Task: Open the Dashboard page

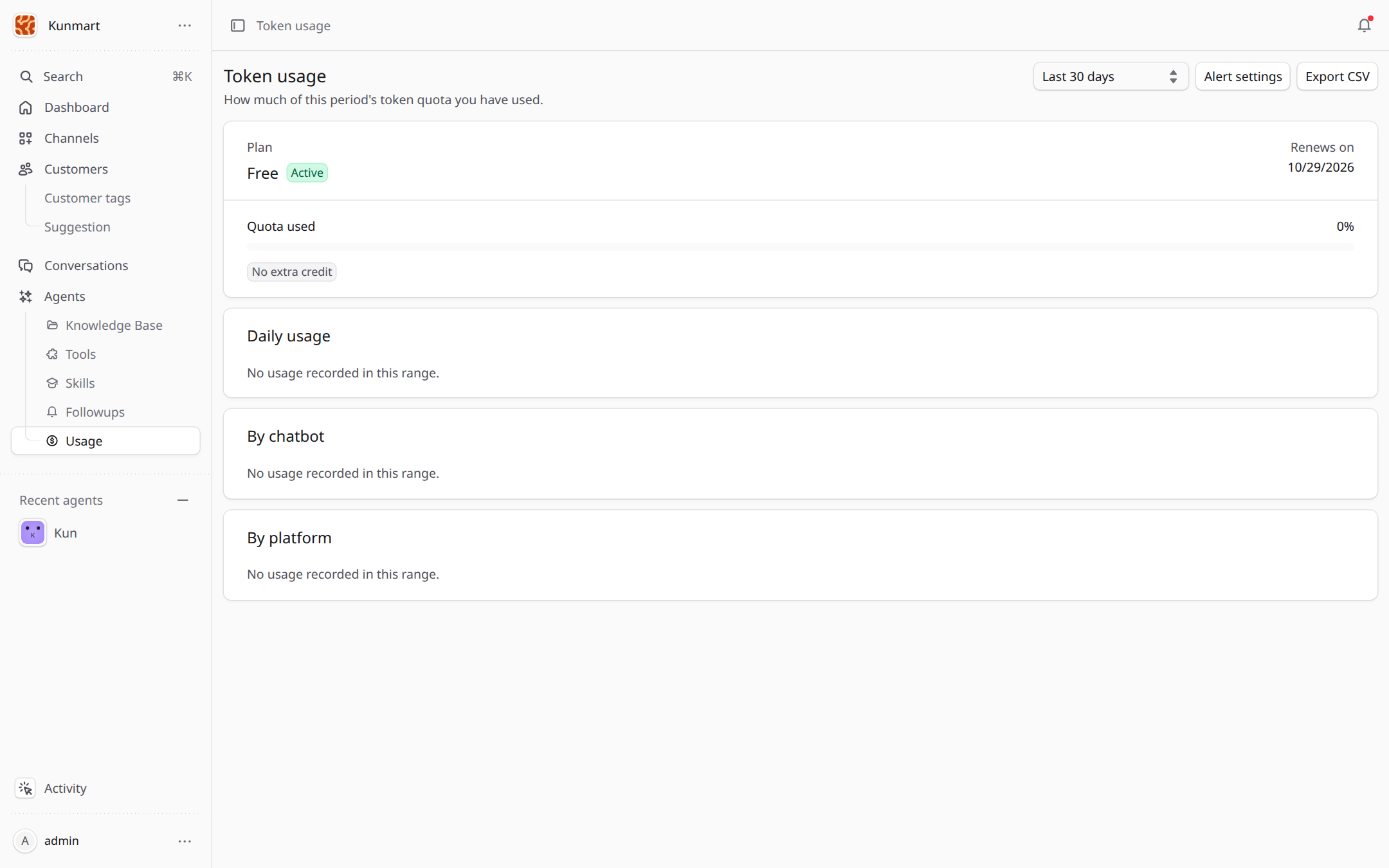Action: coord(106,107)
